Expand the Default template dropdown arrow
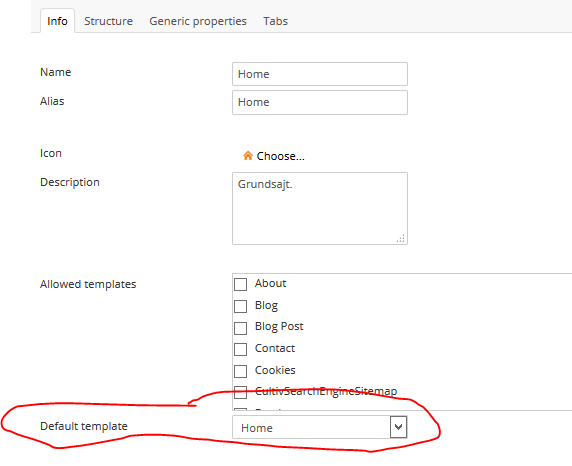The width and height of the screenshot is (572, 466). pyautogui.click(x=398, y=427)
